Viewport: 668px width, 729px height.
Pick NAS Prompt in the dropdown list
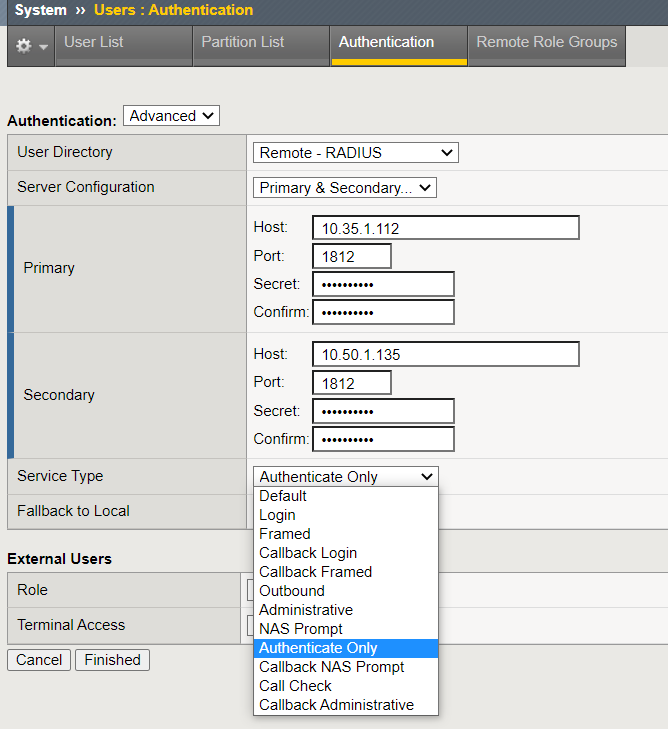301,629
